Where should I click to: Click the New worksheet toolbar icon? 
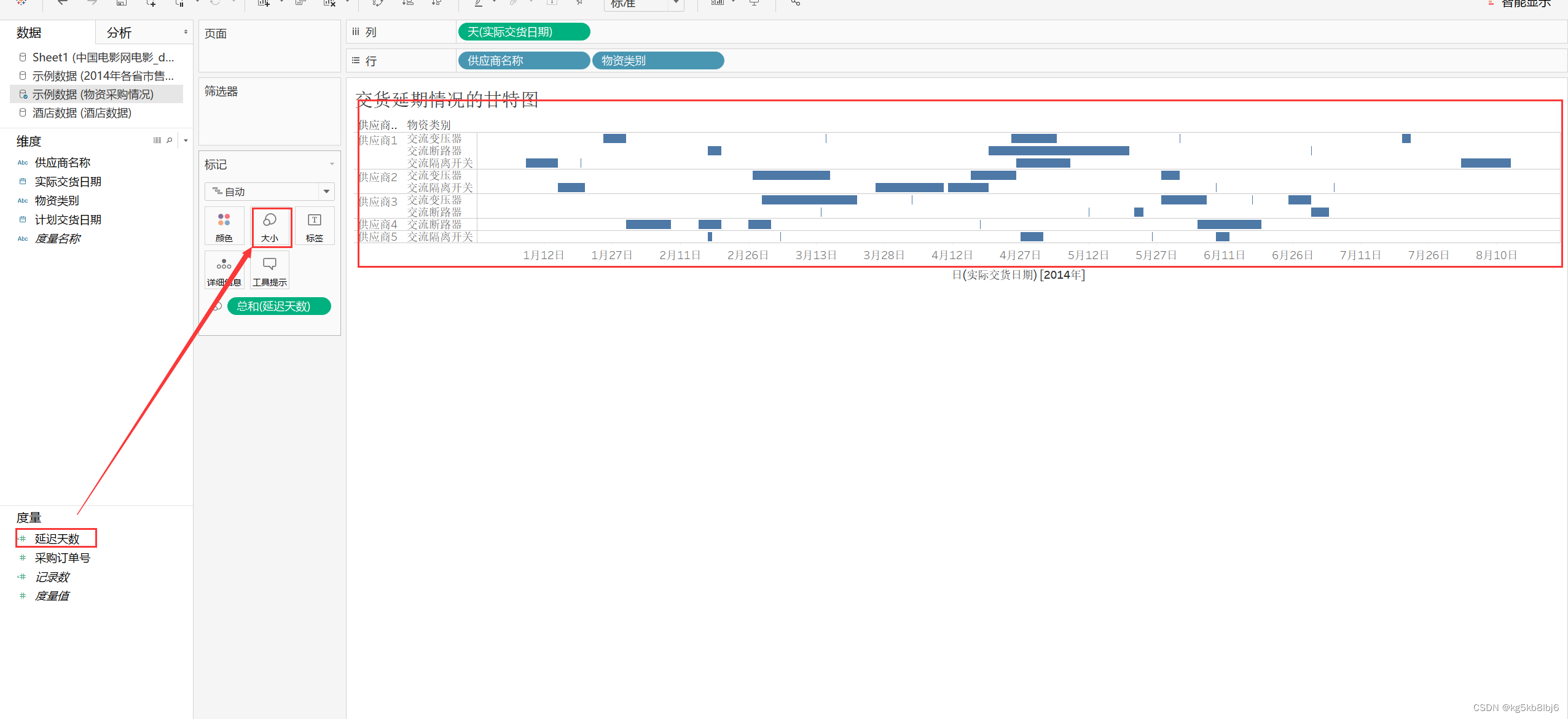[264, 2]
